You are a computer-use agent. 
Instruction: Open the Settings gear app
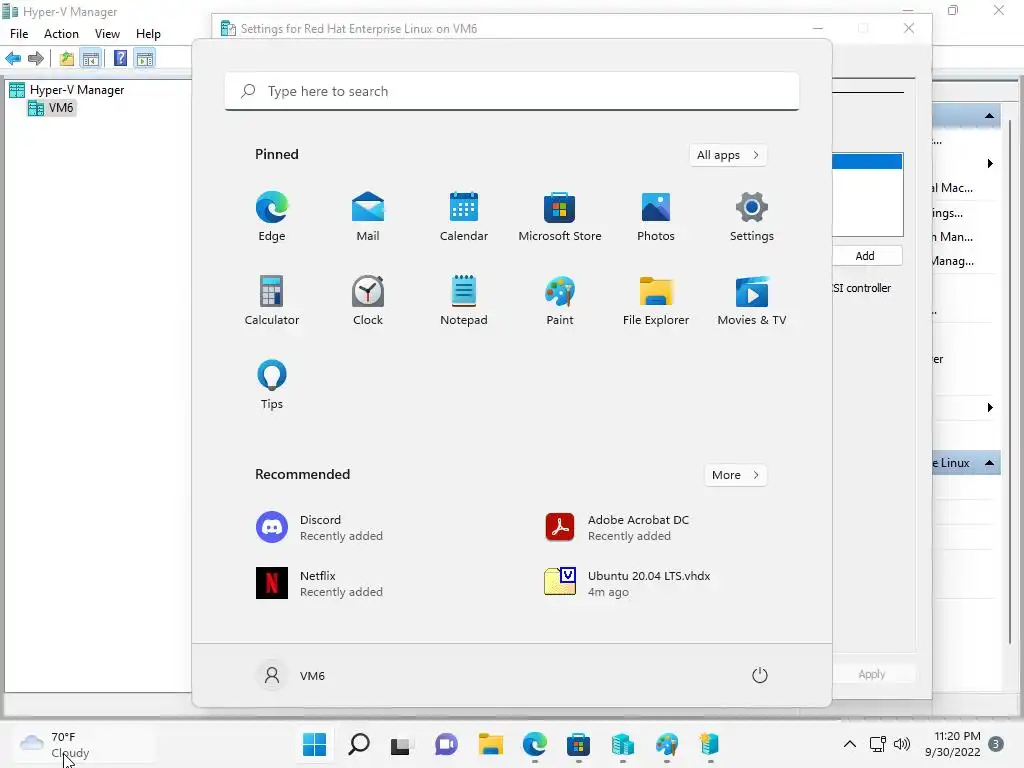pyautogui.click(x=752, y=217)
